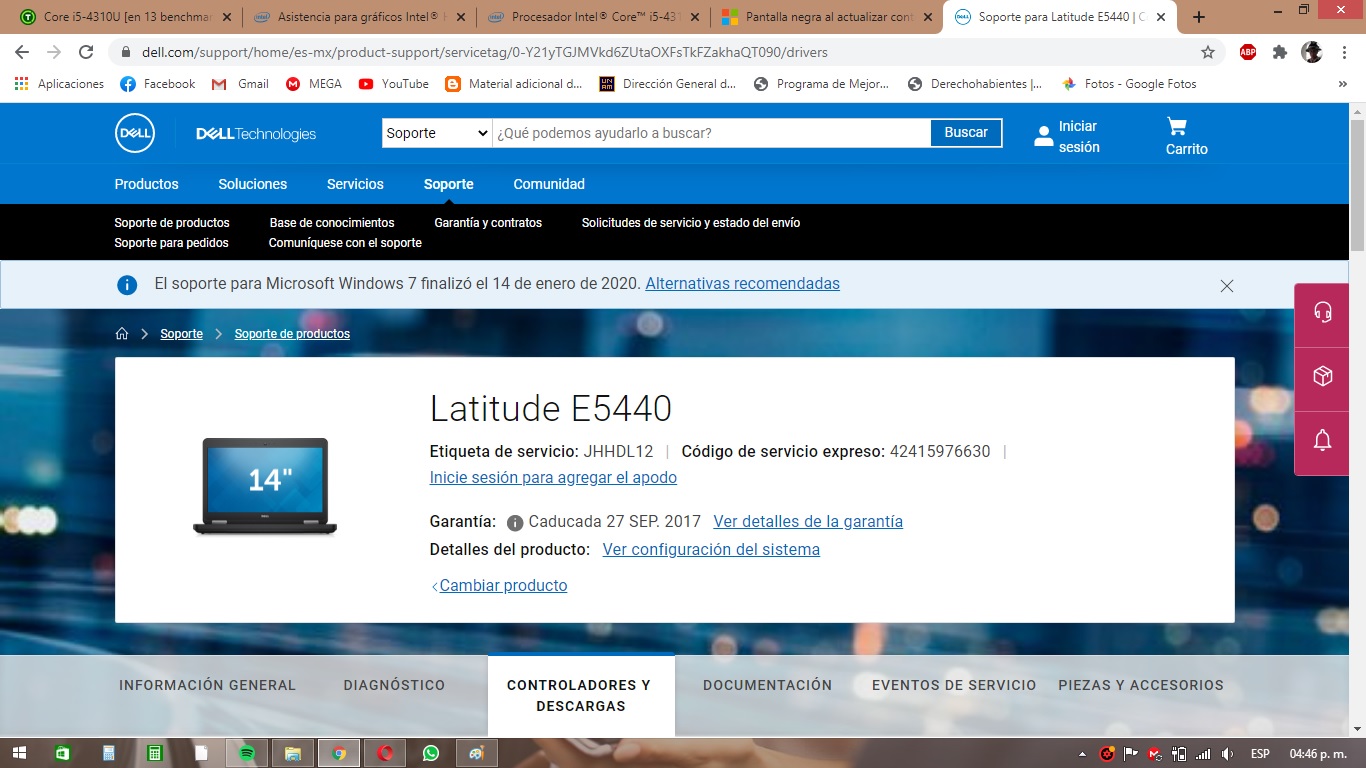Click Soporte breadcrumb link
Viewport: 1366px width, 768px height.
[182, 334]
